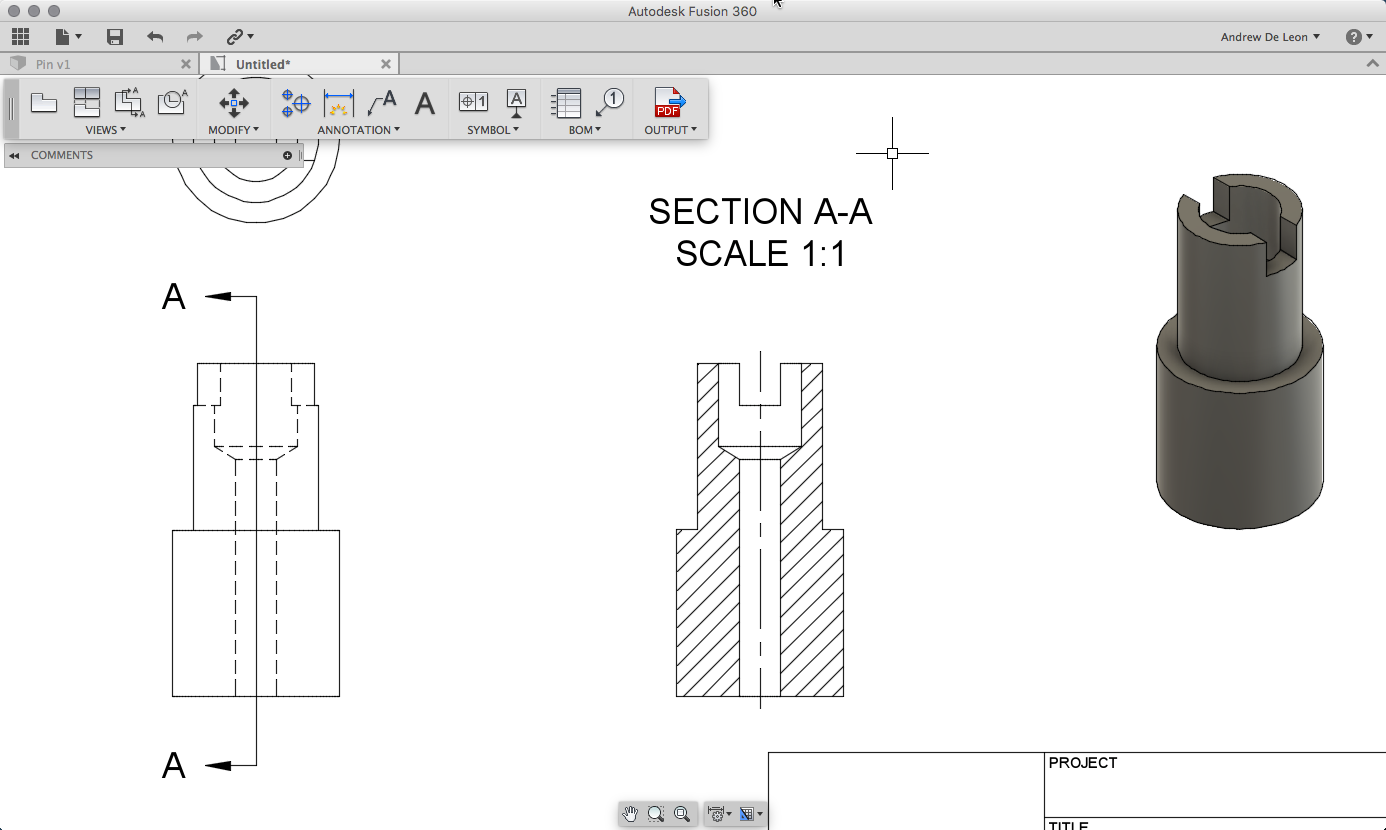Undo the last action
This screenshot has width=1386, height=830.
(155, 37)
